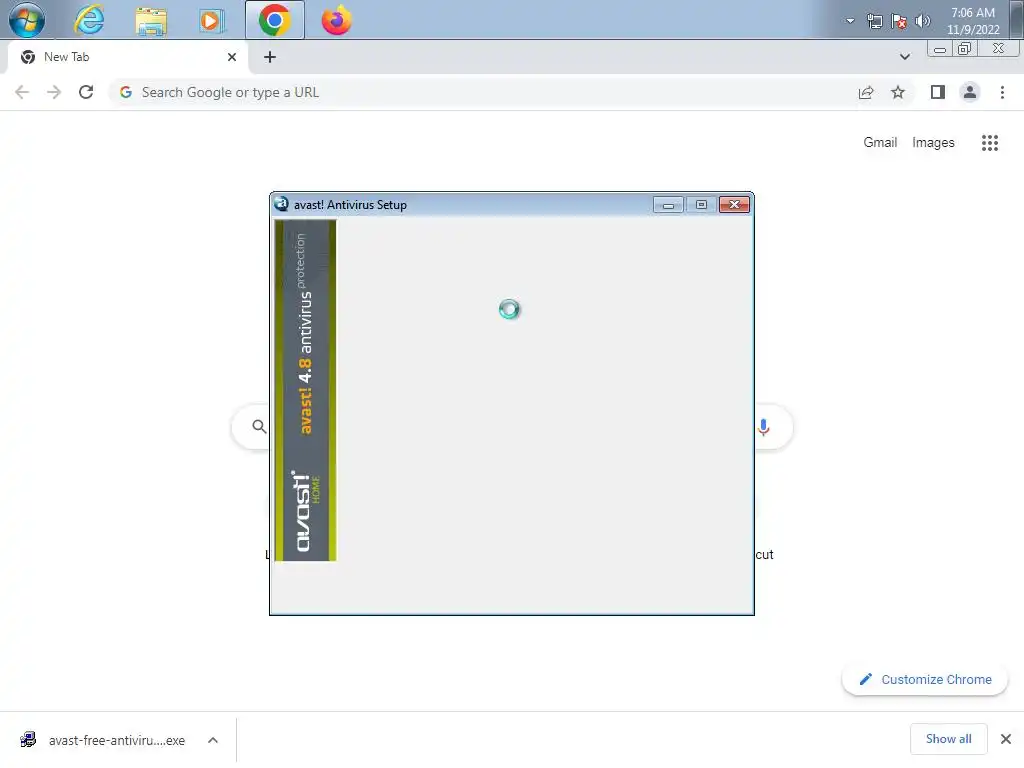1024x768 pixels.
Task: Launch Firefox from the taskbar
Action: click(336, 20)
